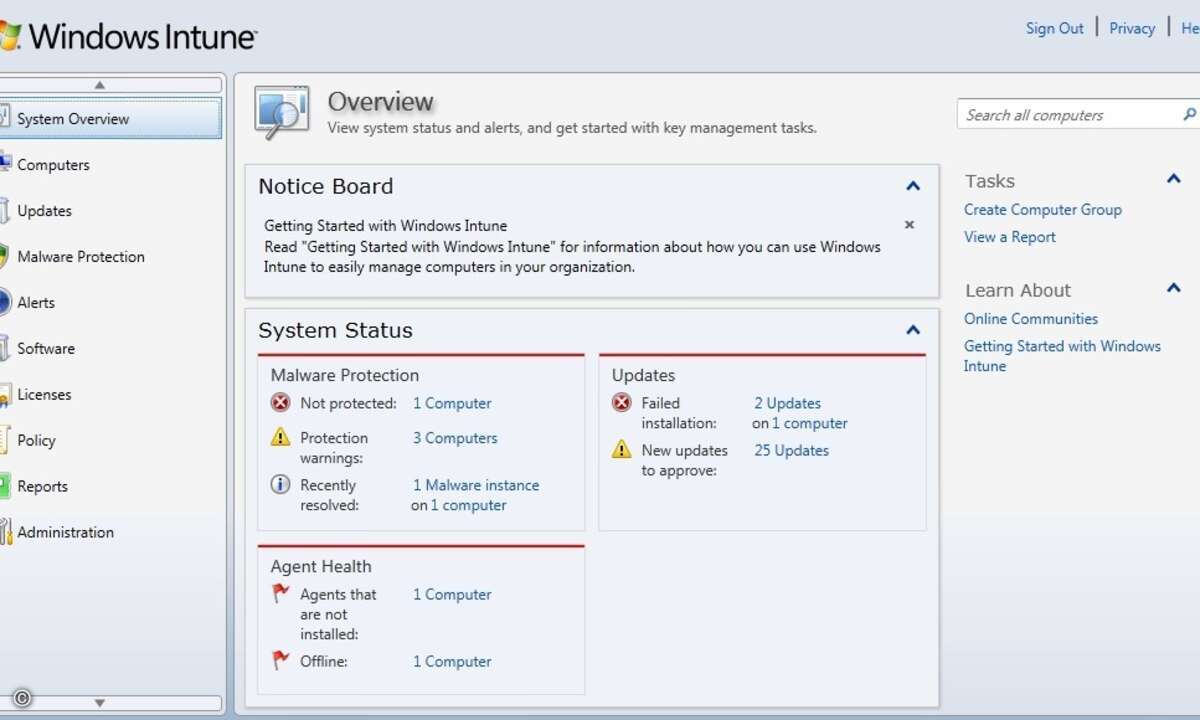Click the Computers sidebar icon
This screenshot has height=720, width=1200.
(5, 163)
